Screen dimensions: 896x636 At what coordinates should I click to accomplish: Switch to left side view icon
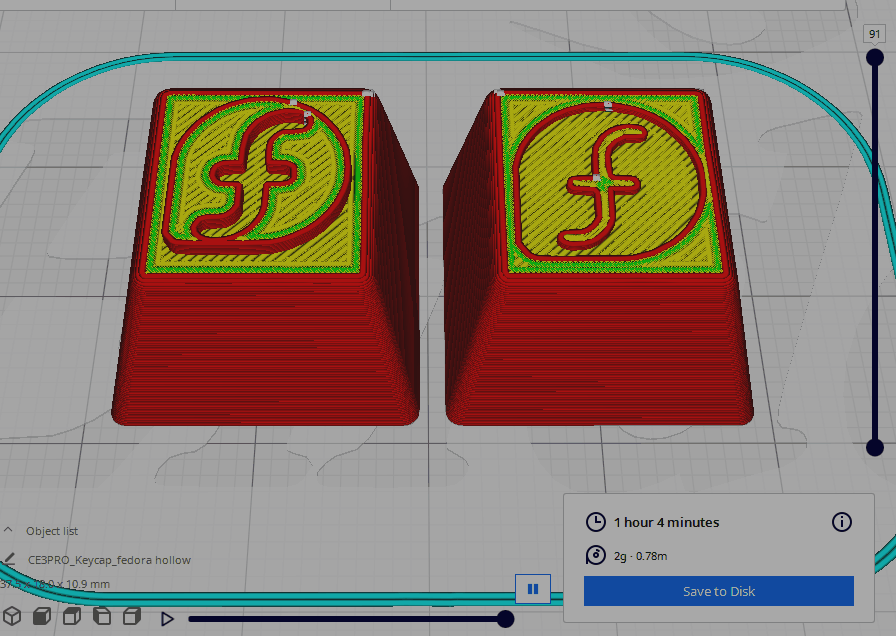(x=102, y=616)
